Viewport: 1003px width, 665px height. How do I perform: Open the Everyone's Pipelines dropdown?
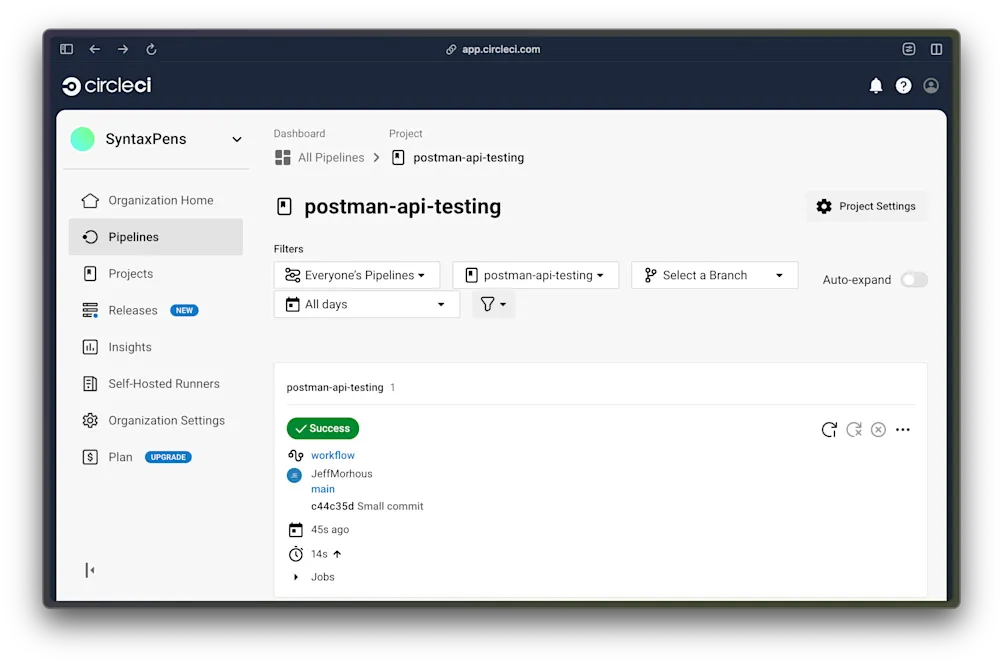pos(356,274)
